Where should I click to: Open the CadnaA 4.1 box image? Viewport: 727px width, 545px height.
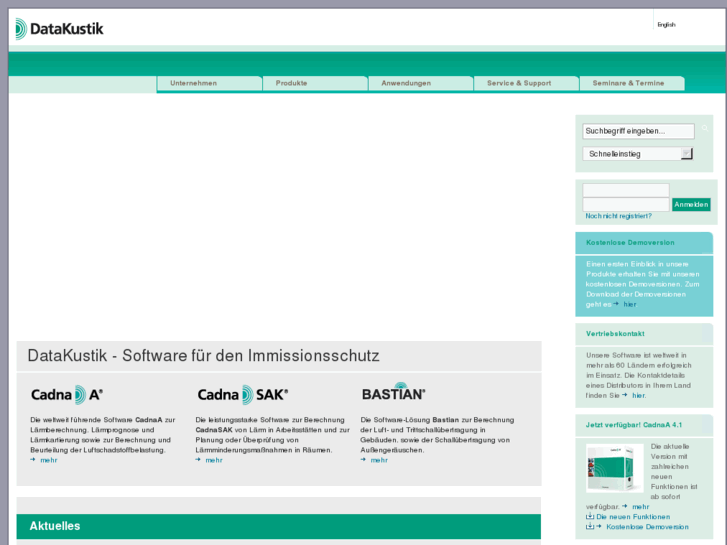(614, 468)
